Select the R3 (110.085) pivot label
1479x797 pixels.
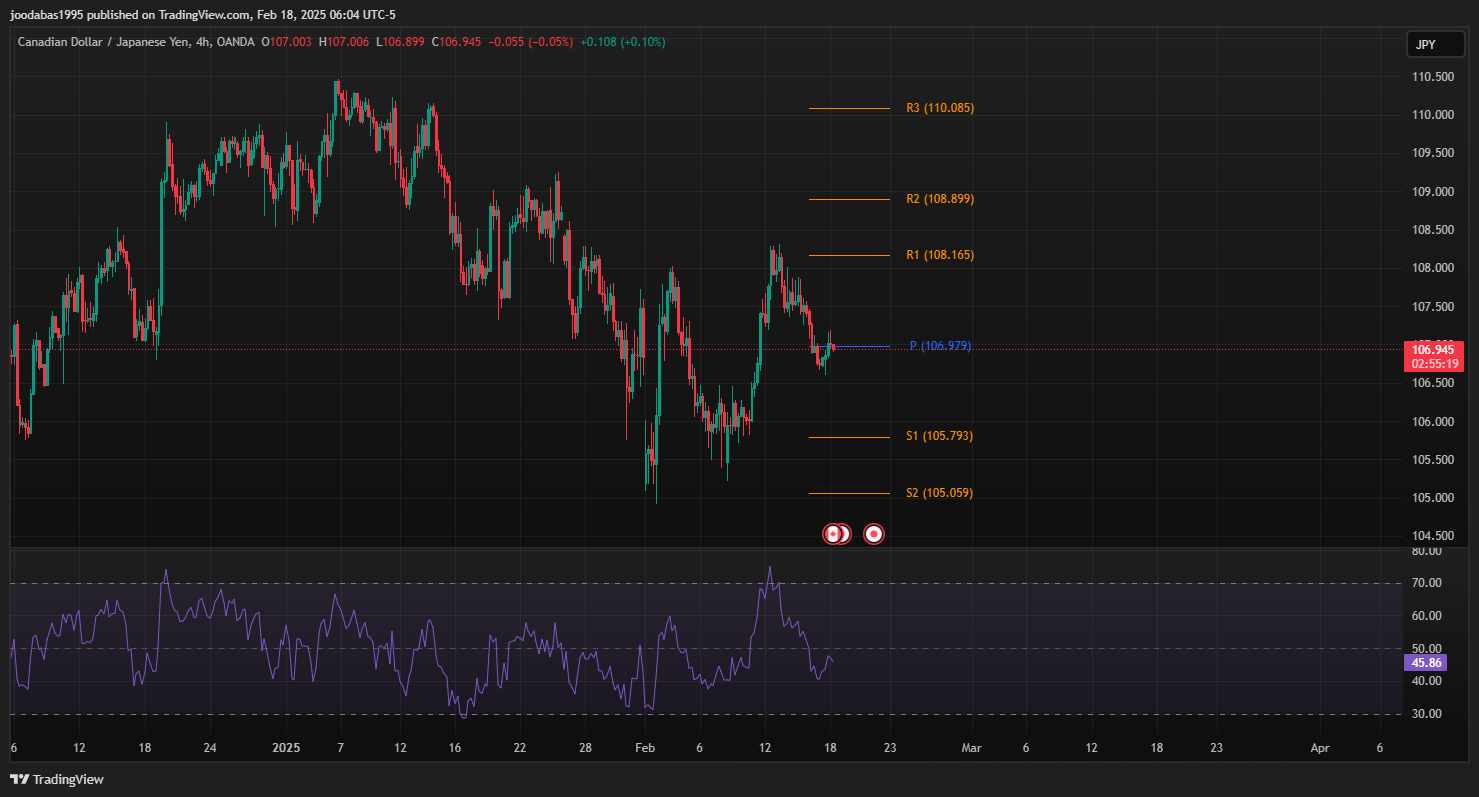click(x=939, y=108)
